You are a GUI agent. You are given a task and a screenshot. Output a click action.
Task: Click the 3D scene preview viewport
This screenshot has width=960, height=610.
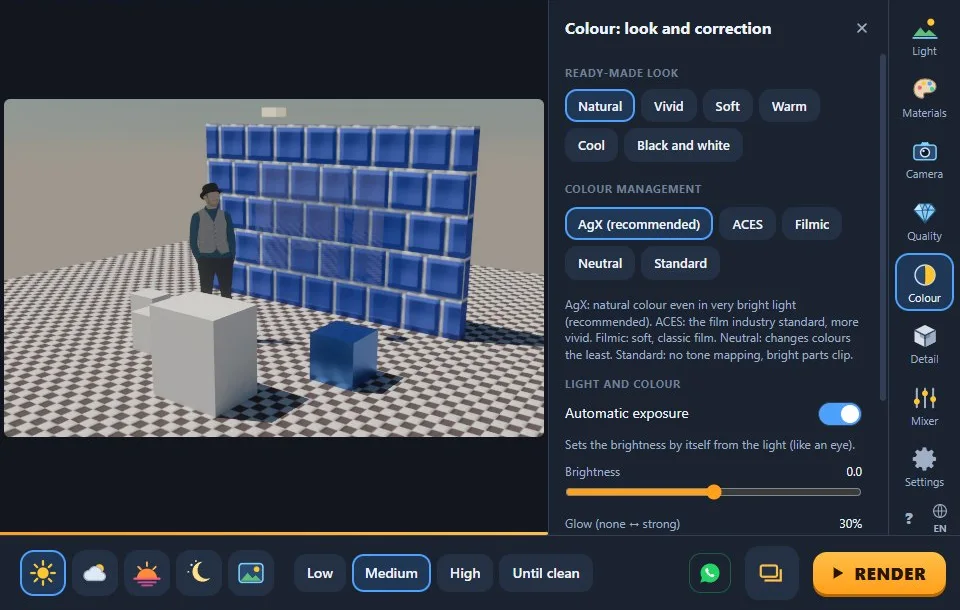click(x=274, y=268)
